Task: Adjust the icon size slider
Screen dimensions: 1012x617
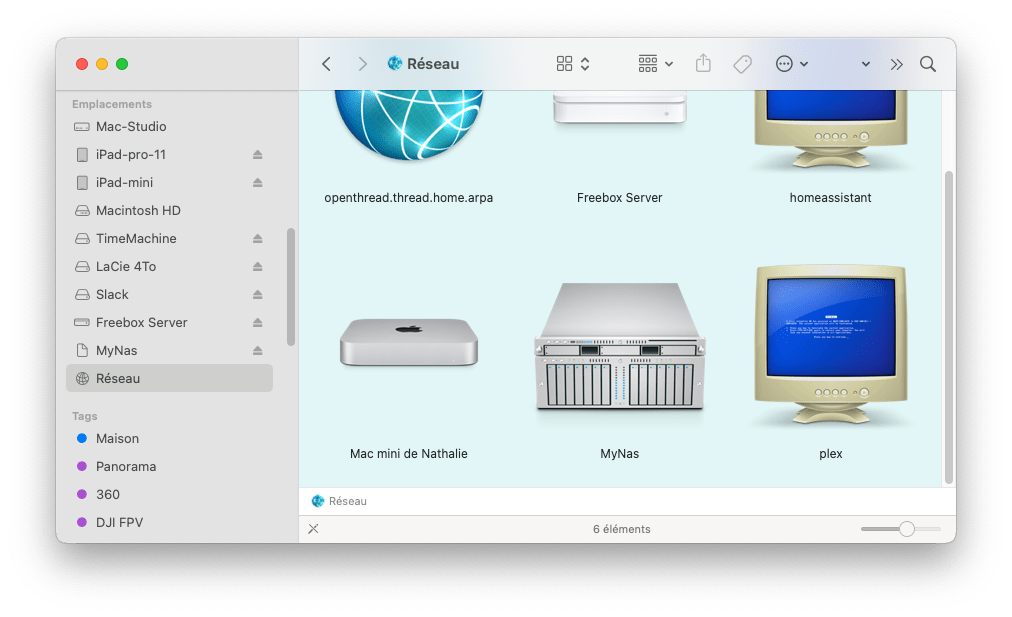Action: [906, 529]
